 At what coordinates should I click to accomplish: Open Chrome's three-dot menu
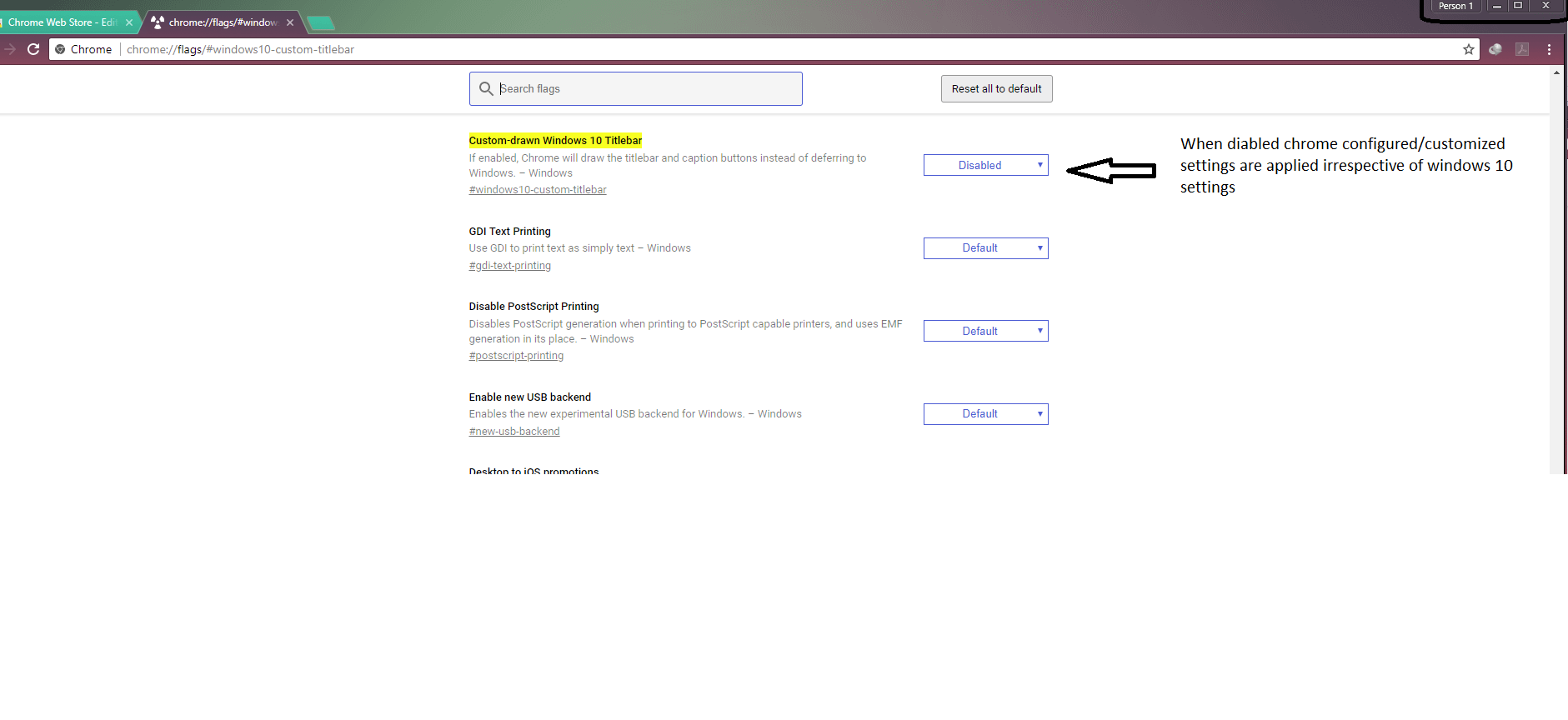[x=1549, y=49]
